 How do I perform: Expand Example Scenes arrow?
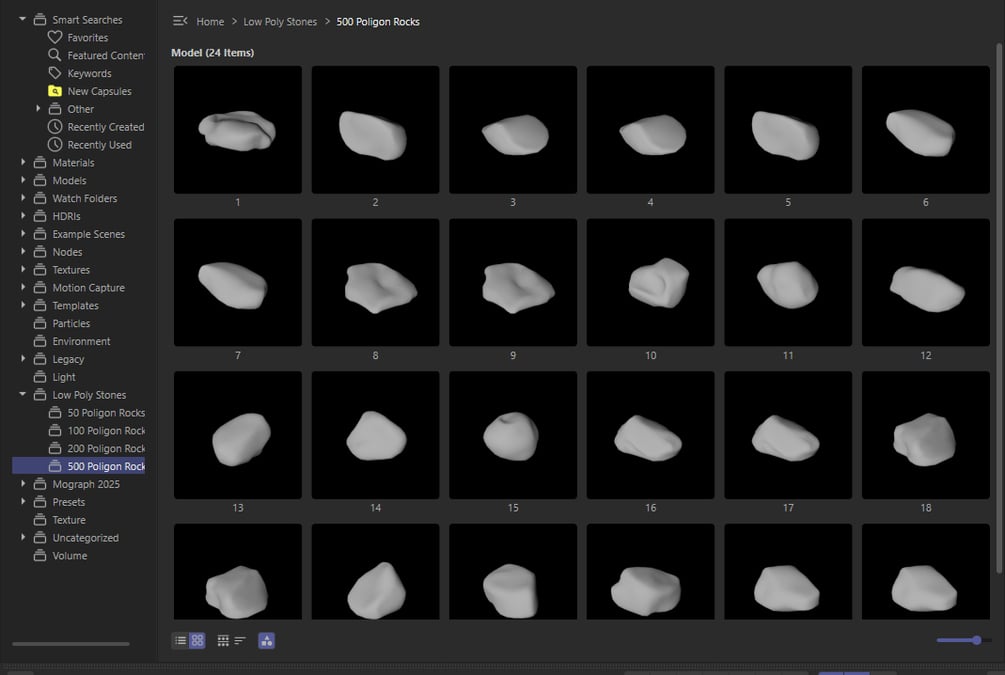pos(23,234)
